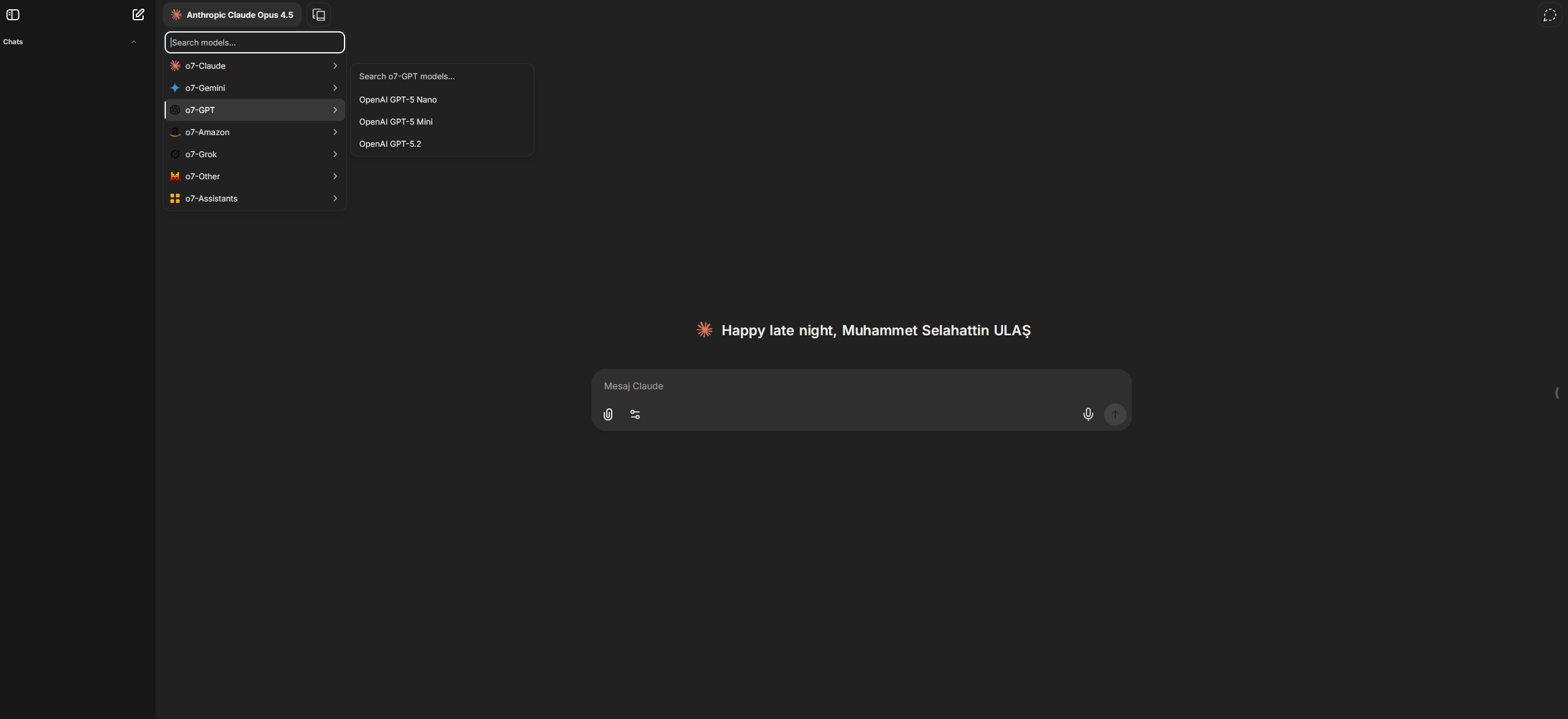Collapse the Chats section chevron
This screenshot has height=719, width=1568.
134,42
